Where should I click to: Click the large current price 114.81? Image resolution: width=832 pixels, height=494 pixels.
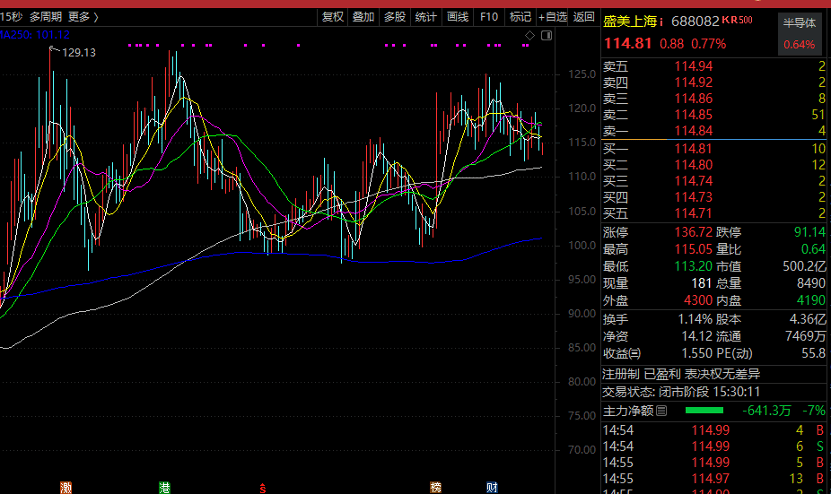coord(628,44)
